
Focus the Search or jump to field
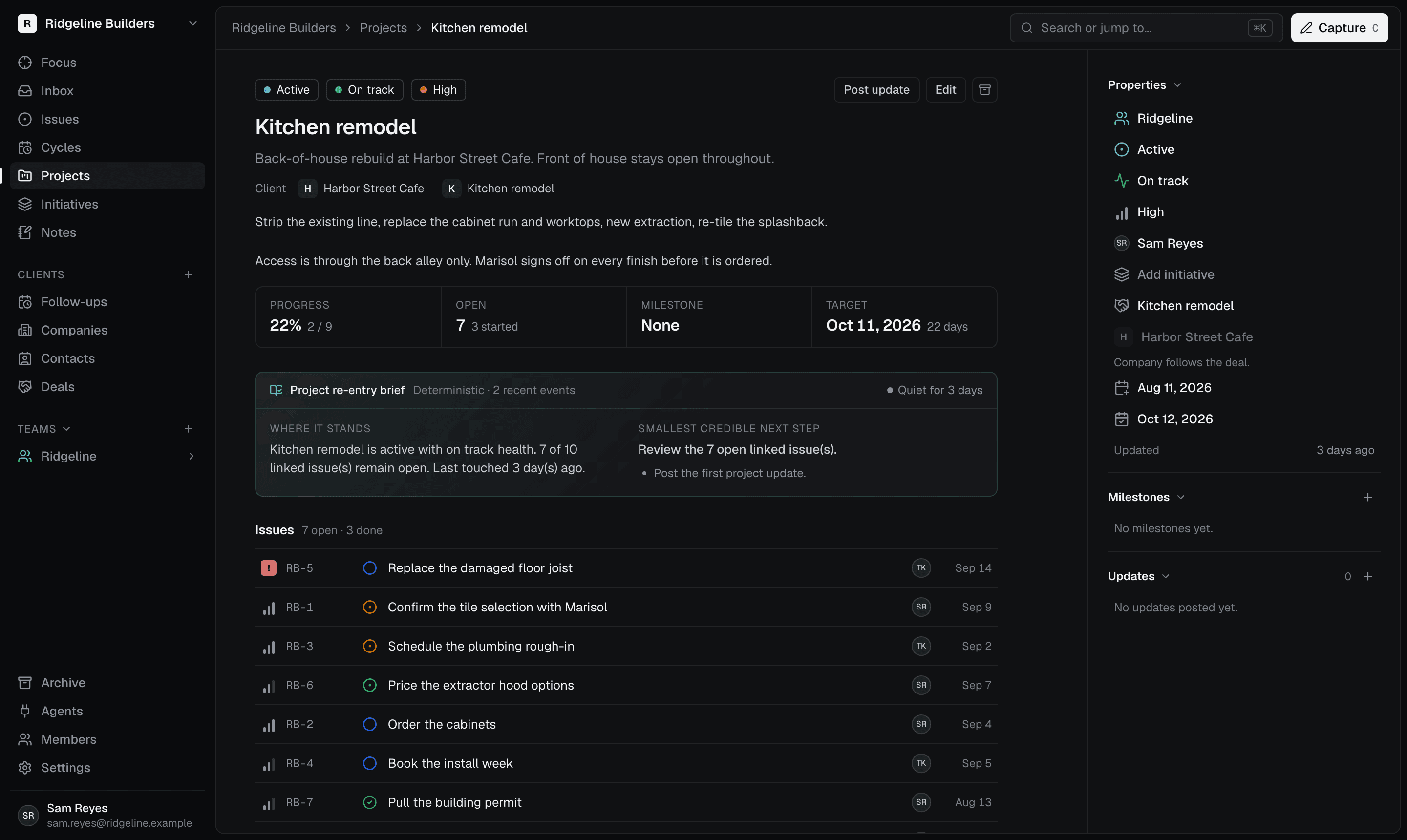1146,28
